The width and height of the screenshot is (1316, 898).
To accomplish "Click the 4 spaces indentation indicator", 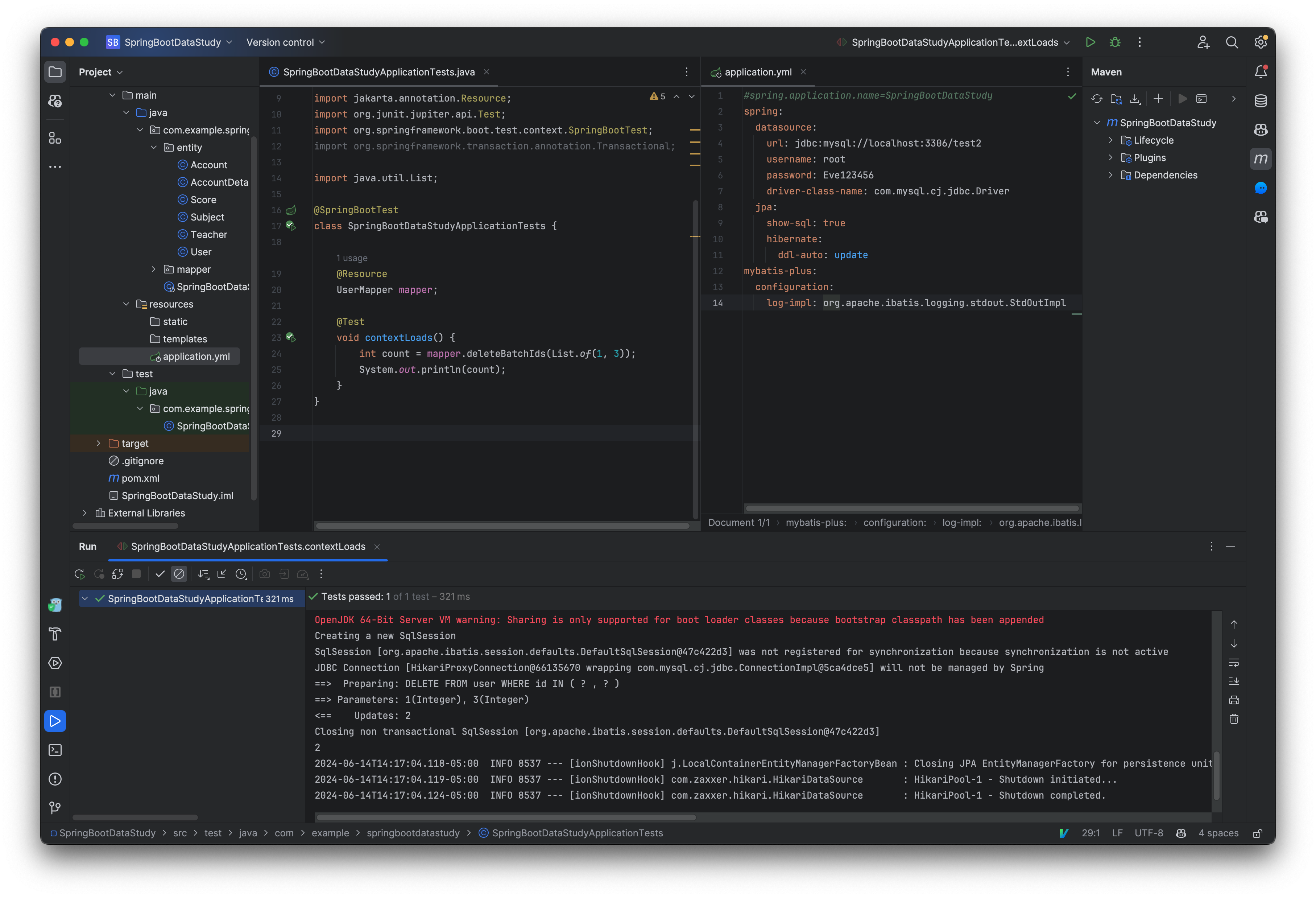I will point(1218,833).
